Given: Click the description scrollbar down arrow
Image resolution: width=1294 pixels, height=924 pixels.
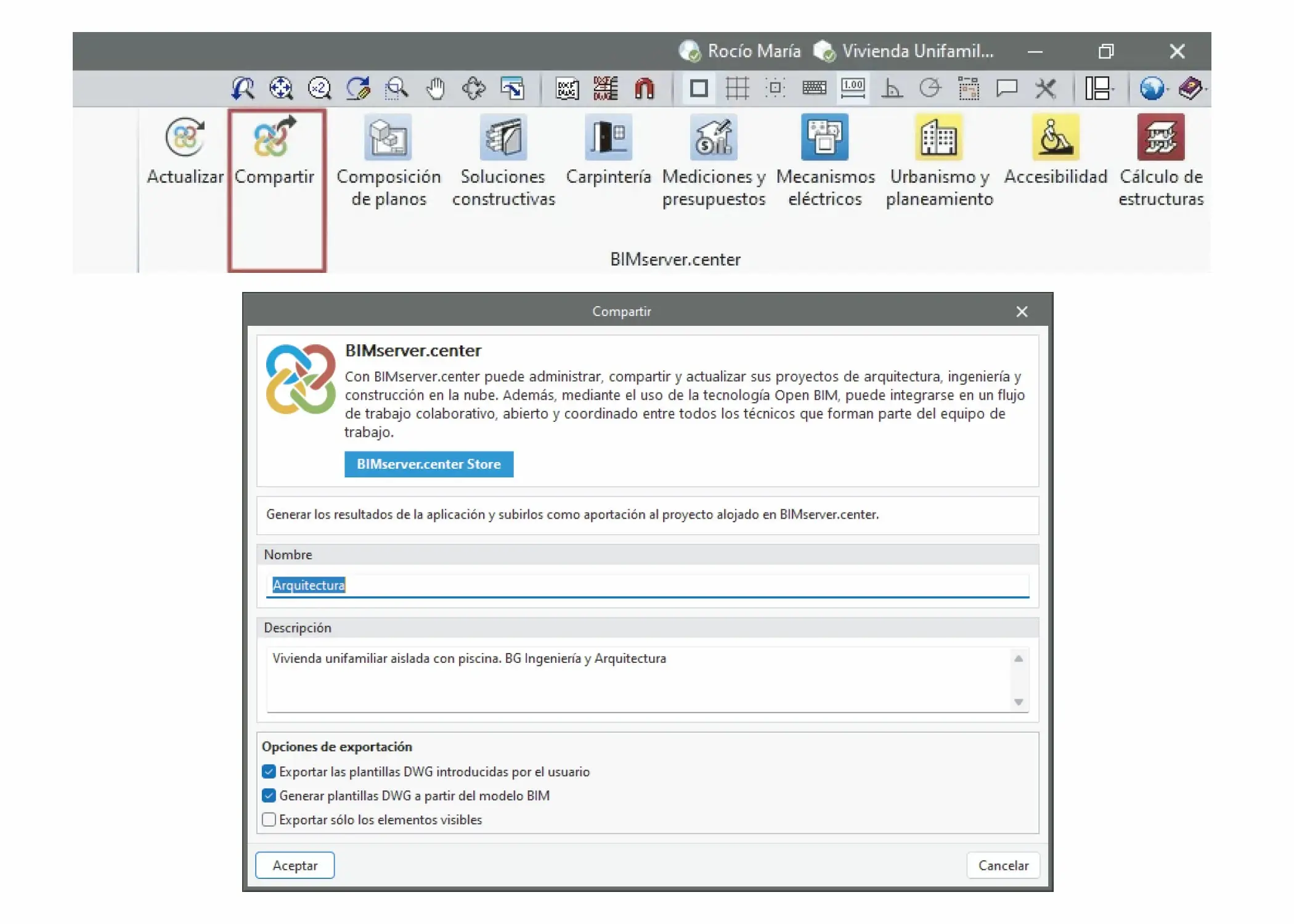Looking at the screenshot, I should coord(1019,702).
